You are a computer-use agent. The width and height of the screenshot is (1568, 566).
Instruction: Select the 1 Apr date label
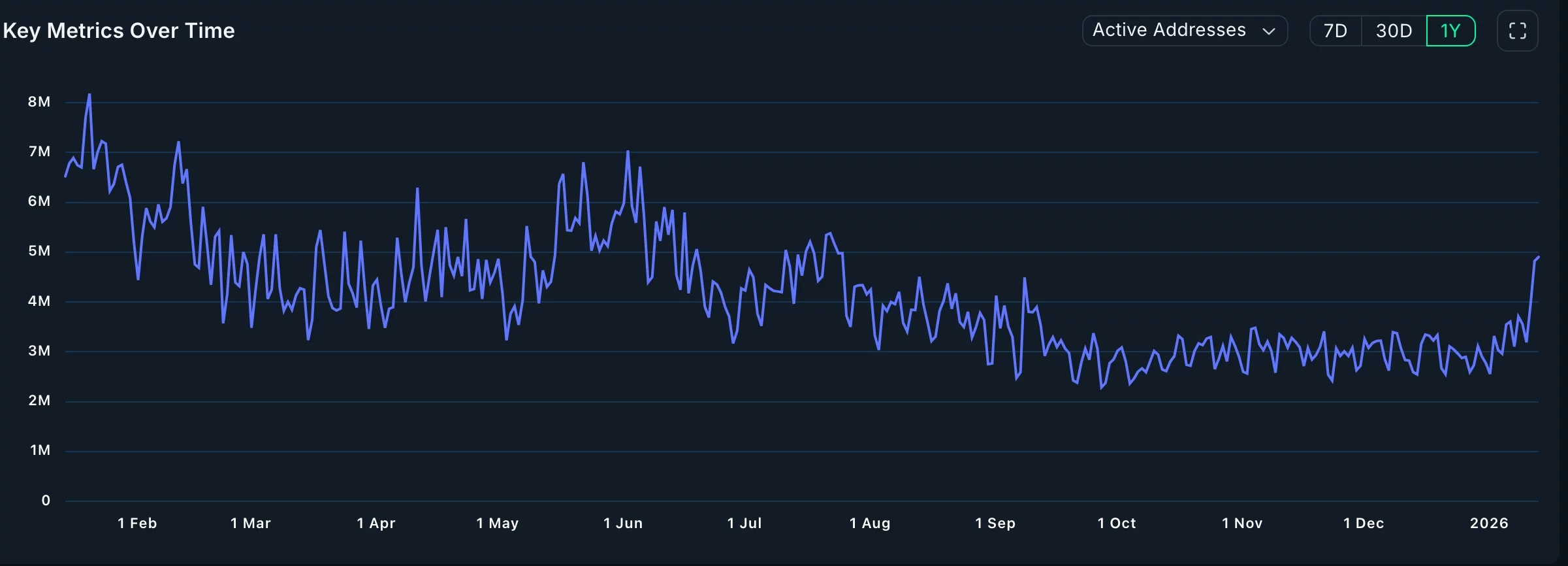[376, 523]
